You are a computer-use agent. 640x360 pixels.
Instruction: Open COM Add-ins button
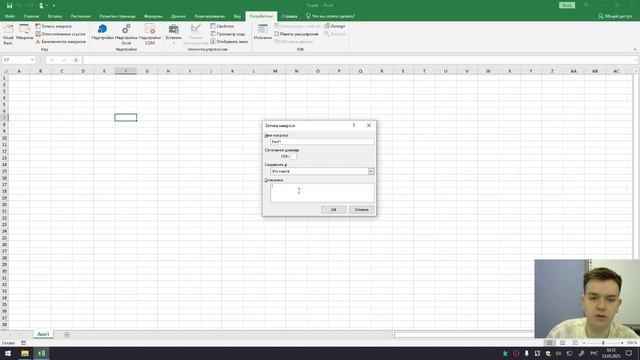[150, 34]
